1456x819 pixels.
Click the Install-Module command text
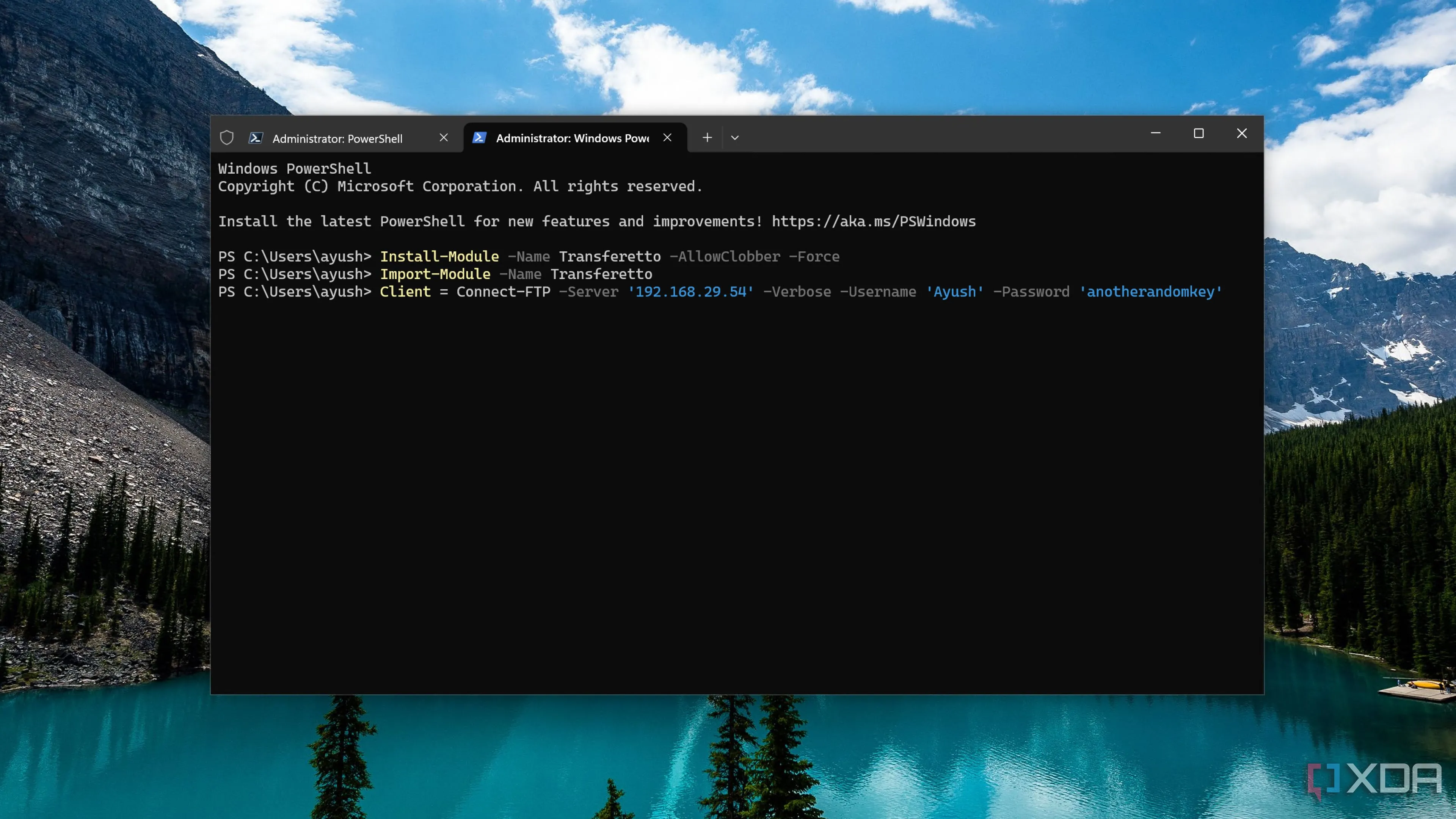(x=439, y=257)
